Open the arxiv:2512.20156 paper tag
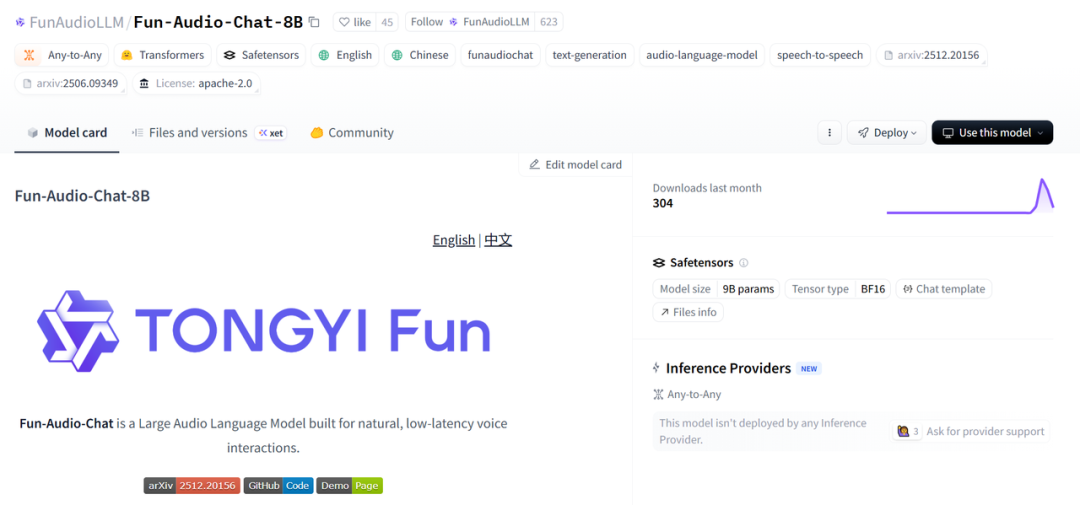1080x505 pixels. (x=931, y=55)
